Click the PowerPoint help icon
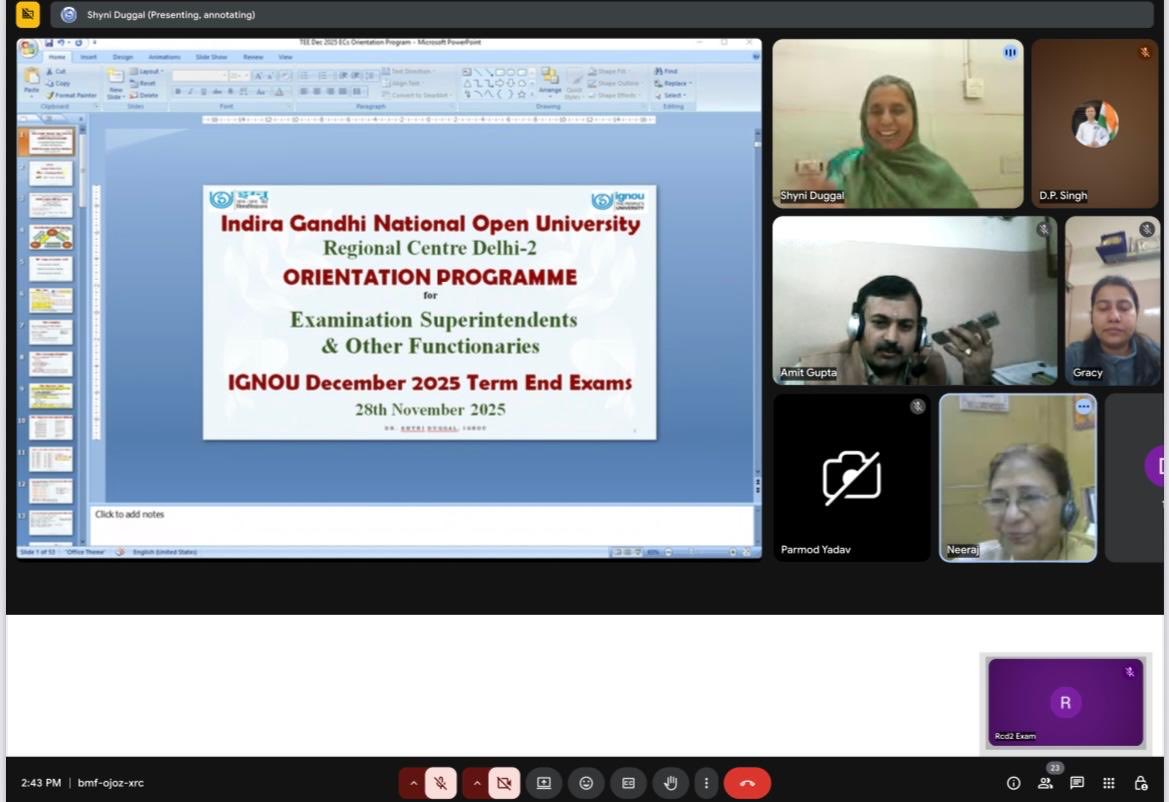 pos(756,57)
